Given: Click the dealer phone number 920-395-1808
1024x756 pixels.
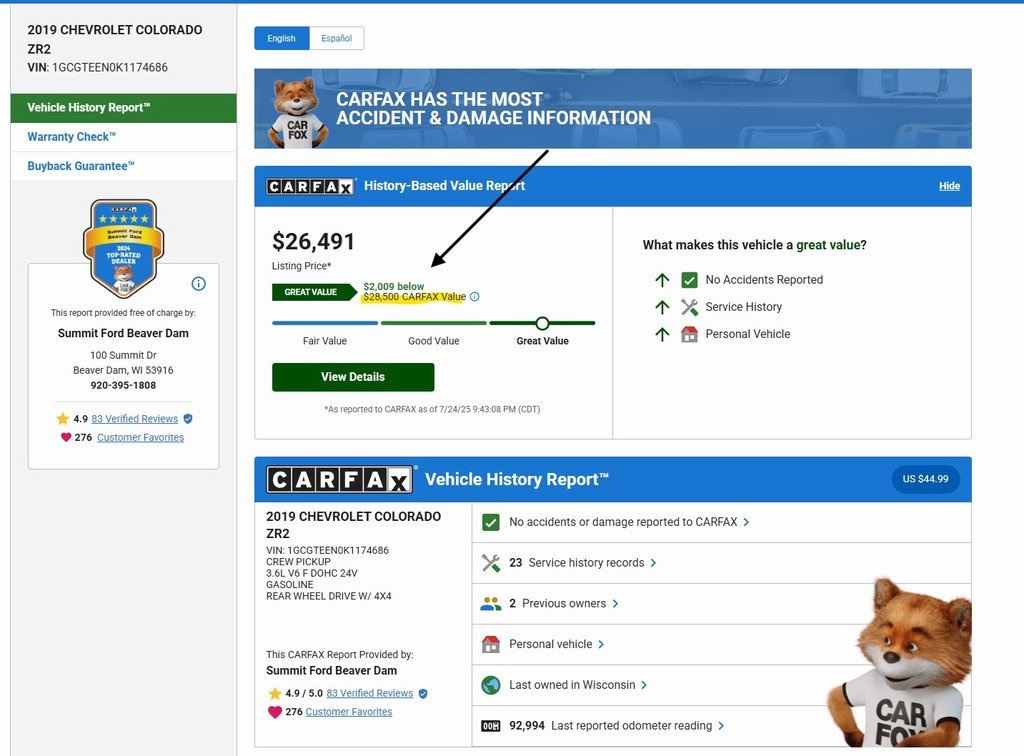Looking at the screenshot, I should [x=123, y=385].
